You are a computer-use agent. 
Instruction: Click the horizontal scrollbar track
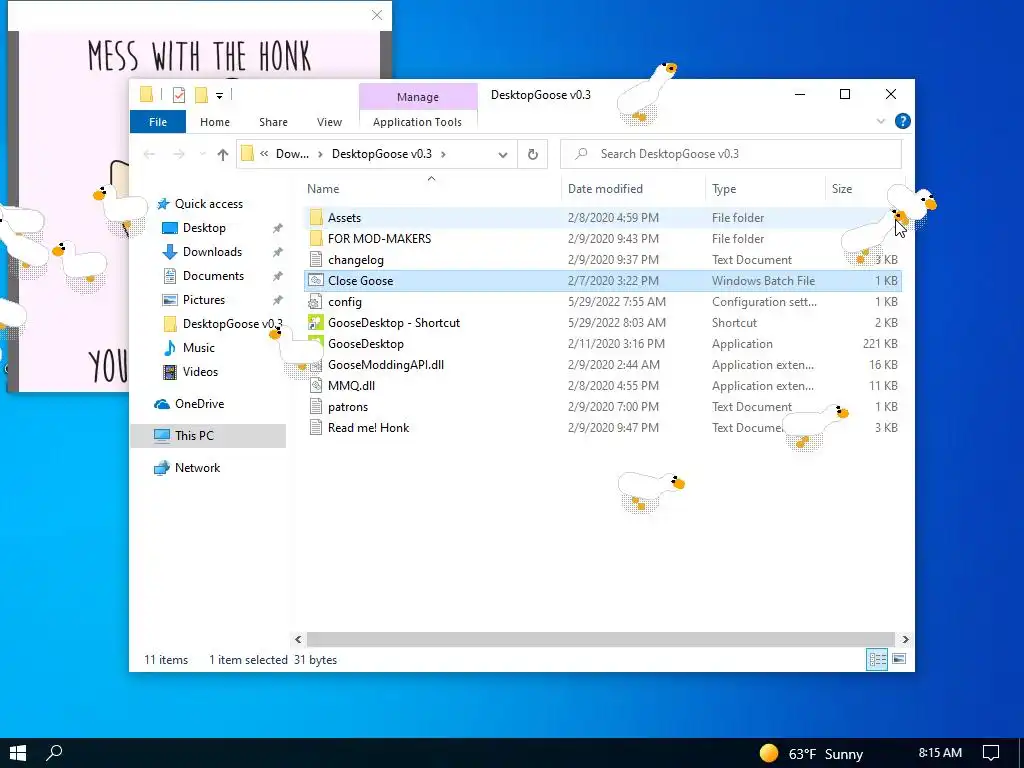tap(600, 639)
